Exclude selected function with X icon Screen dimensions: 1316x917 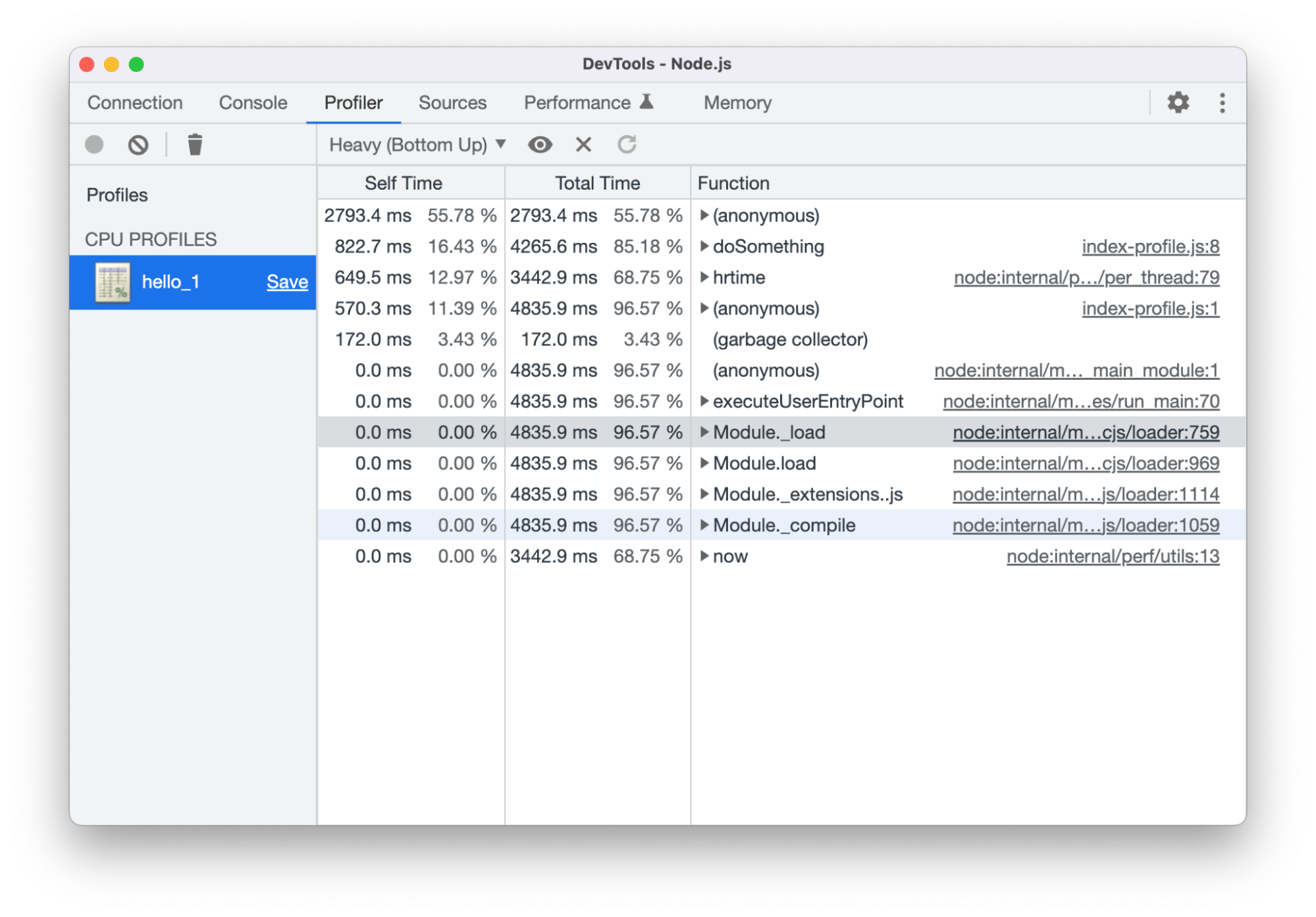point(583,144)
